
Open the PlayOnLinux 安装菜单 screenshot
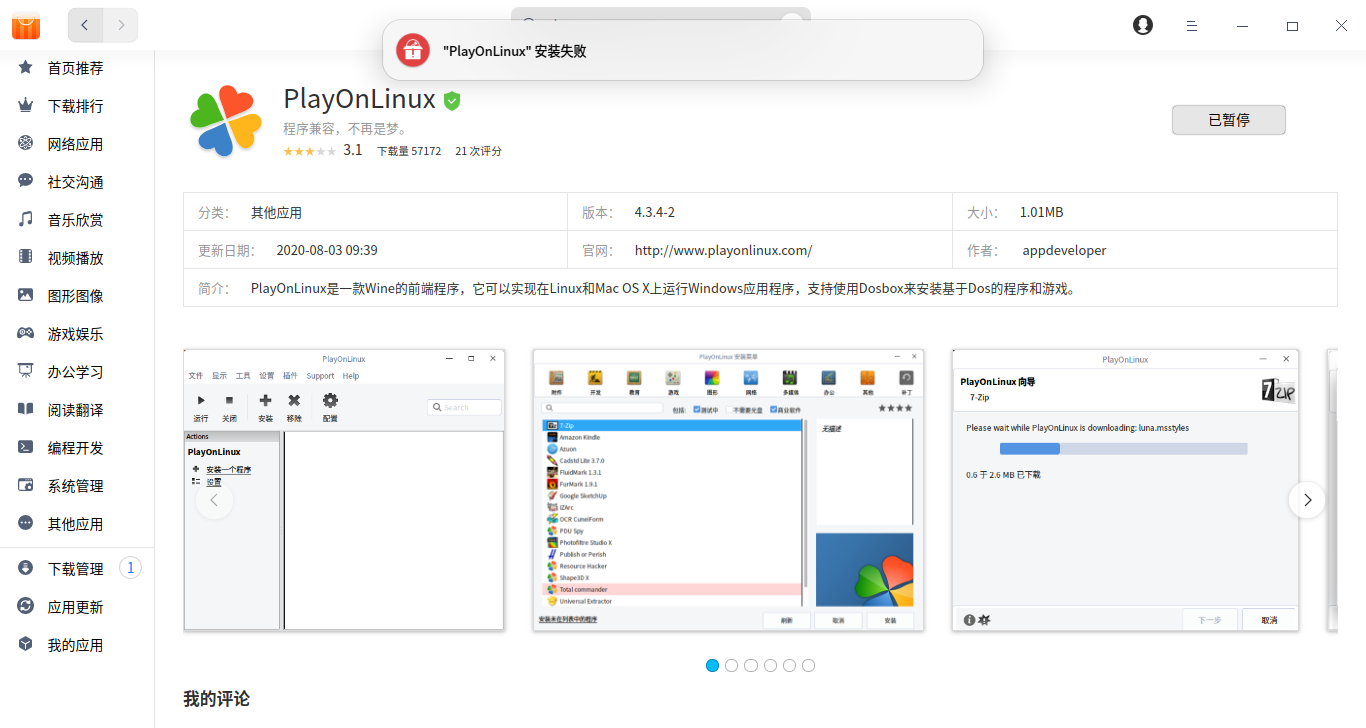728,490
